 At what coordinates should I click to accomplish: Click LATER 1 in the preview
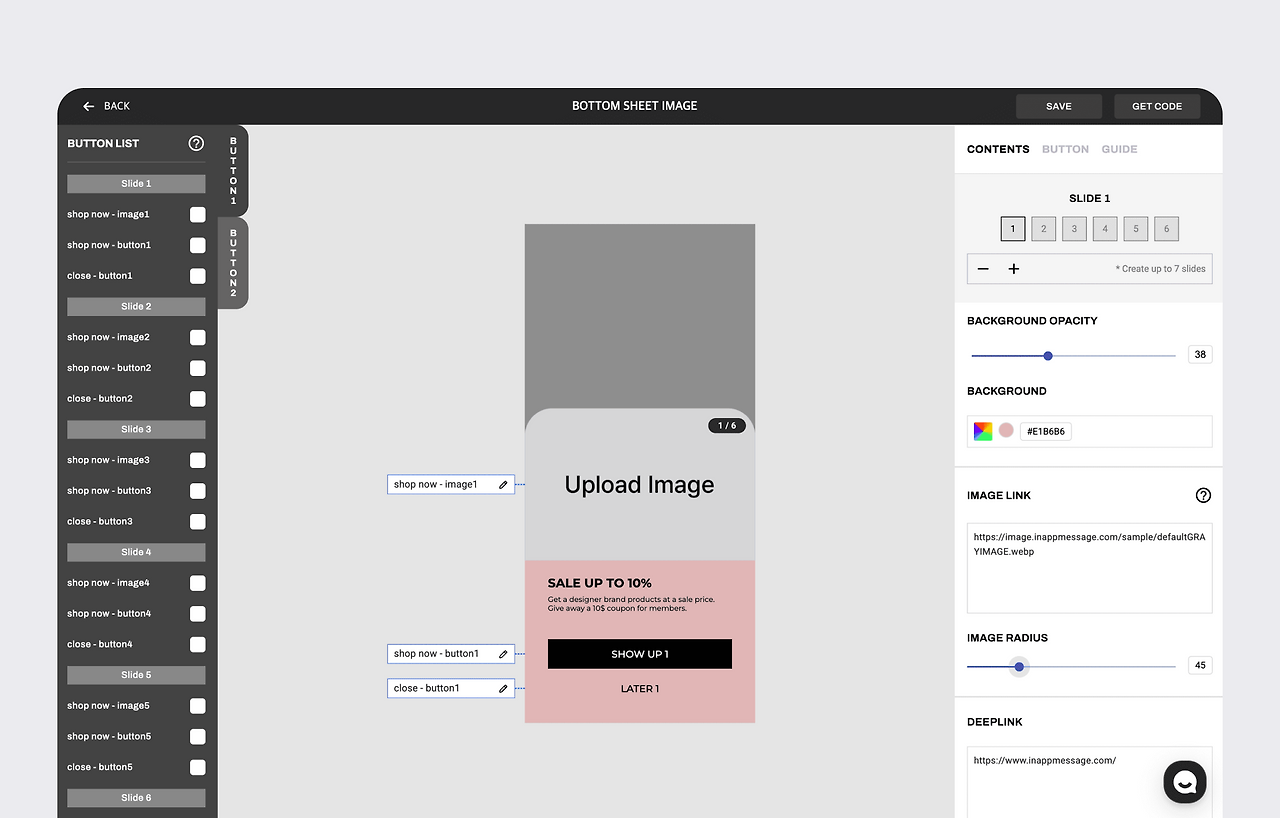[x=640, y=689]
